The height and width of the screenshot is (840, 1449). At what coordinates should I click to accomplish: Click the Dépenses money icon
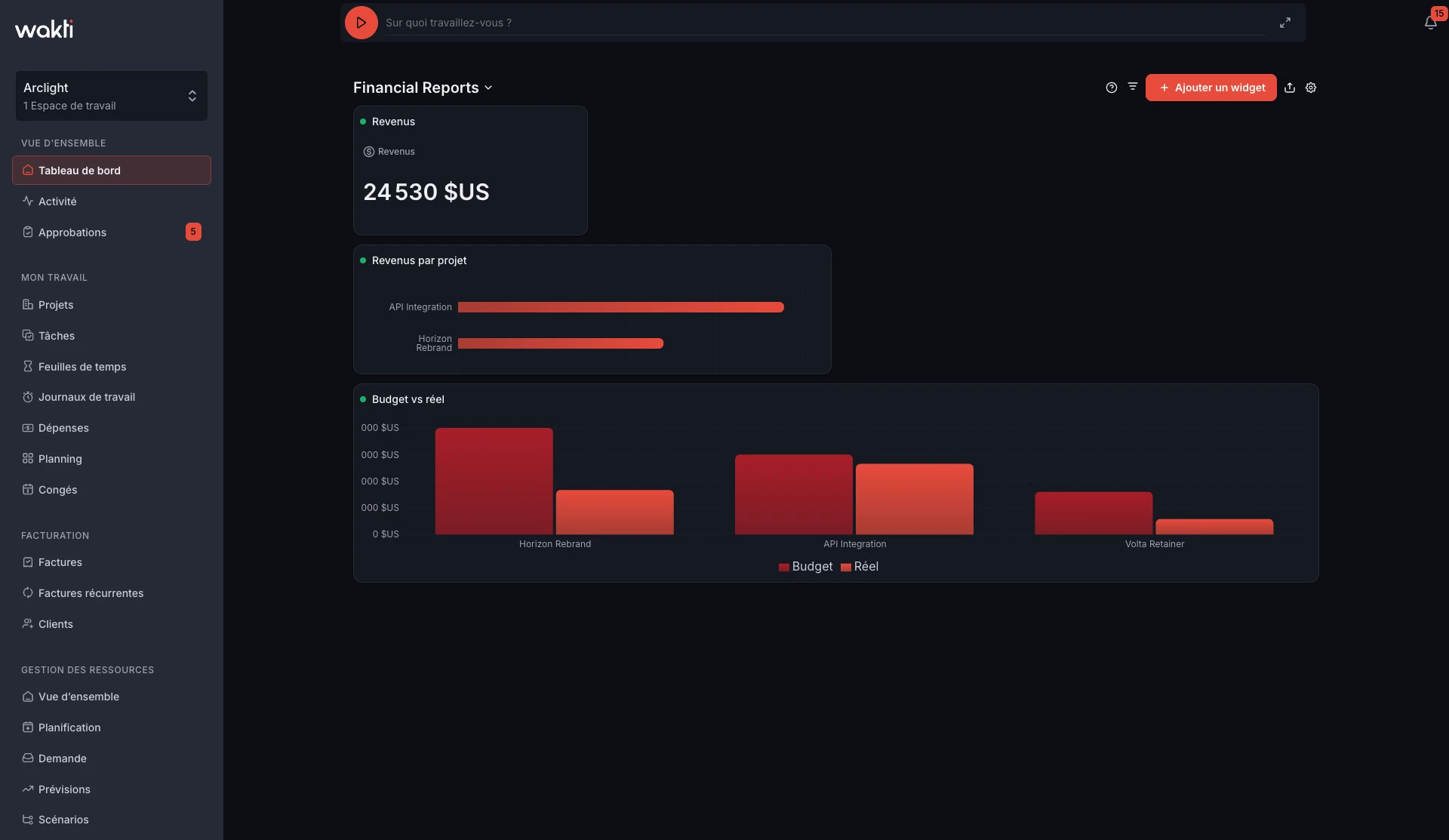tap(28, 428)
